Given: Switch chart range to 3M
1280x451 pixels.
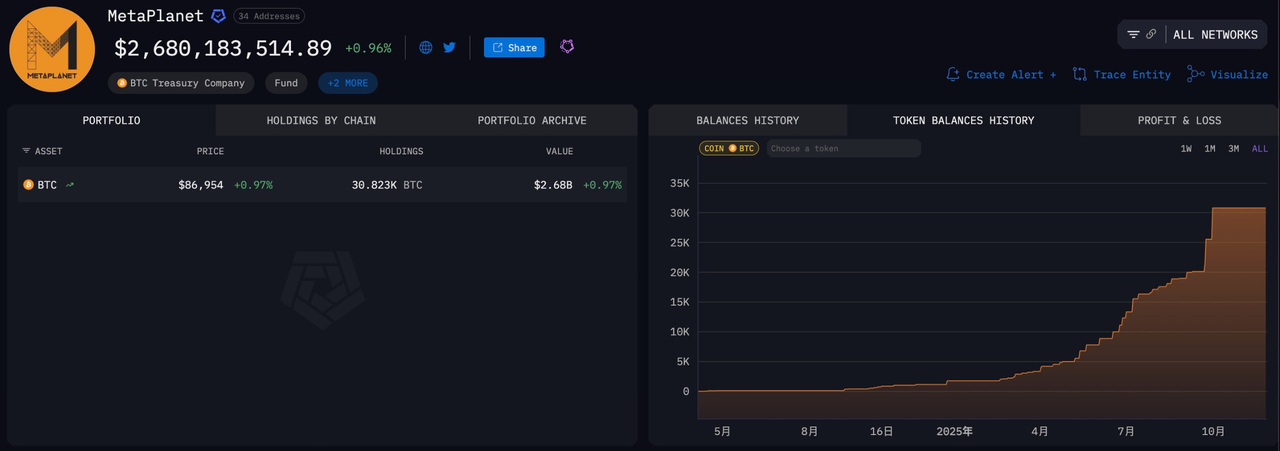Looking at the screenshot, I should (x=1234, y=149).
